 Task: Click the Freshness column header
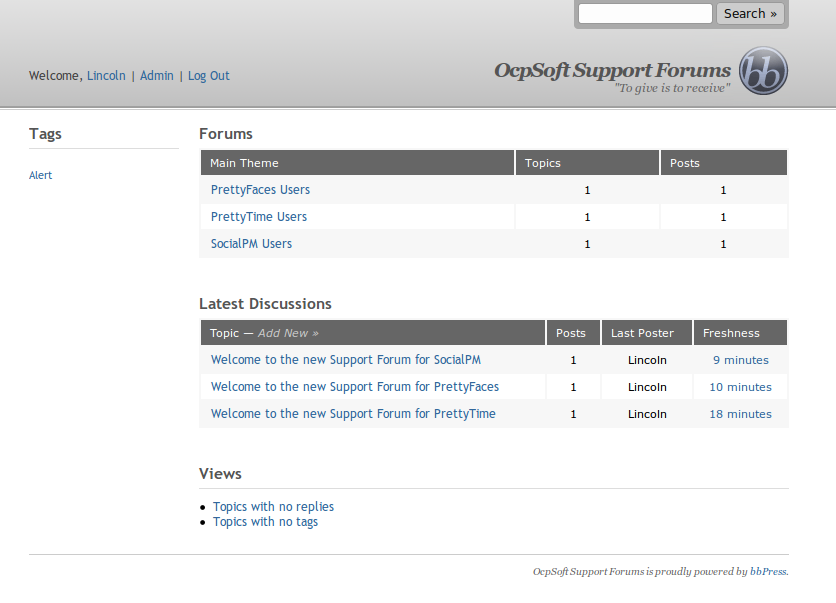pyautogui.click(x=740, y=333)
